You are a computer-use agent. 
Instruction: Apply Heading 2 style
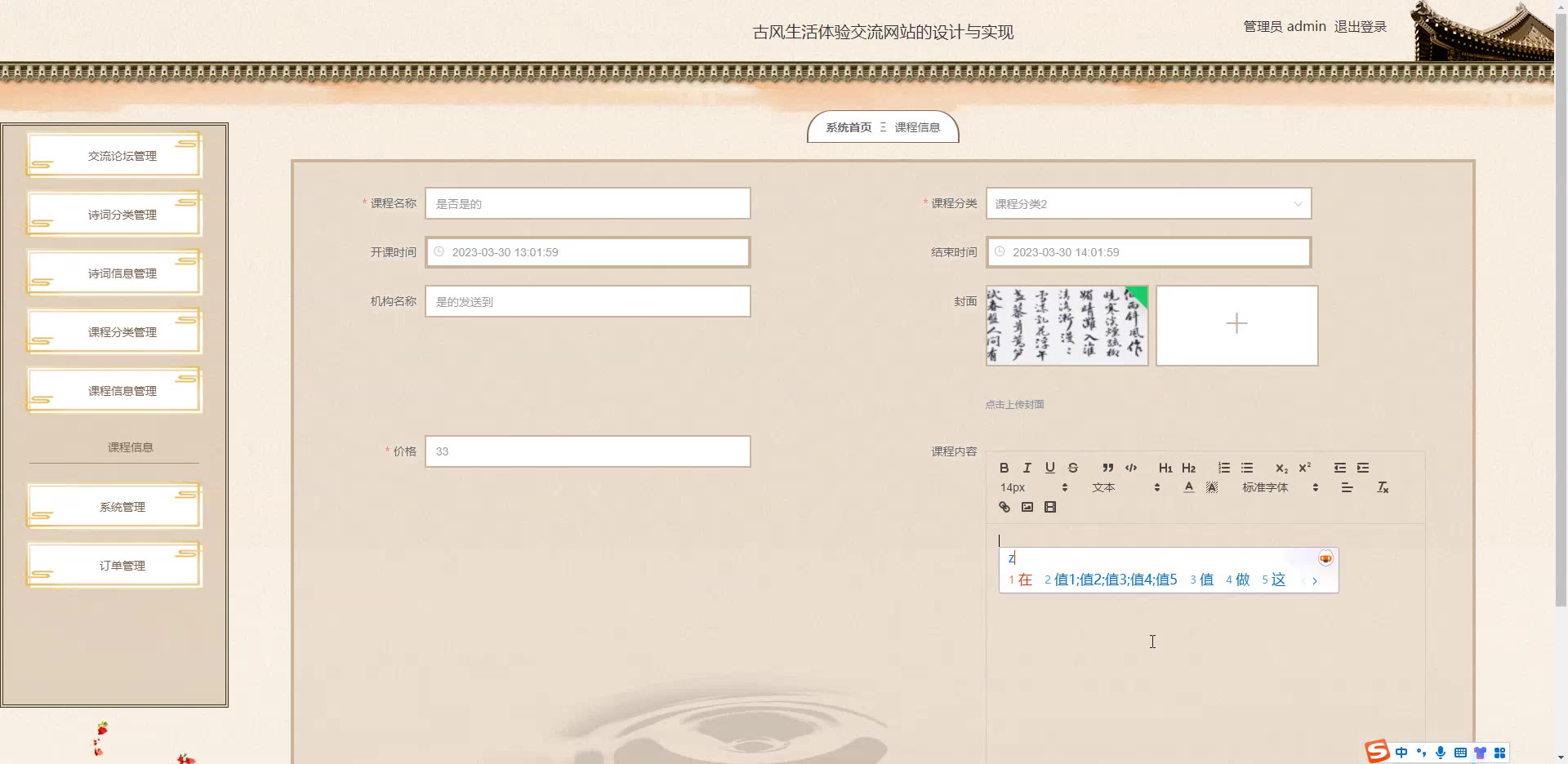point(1188,468)
